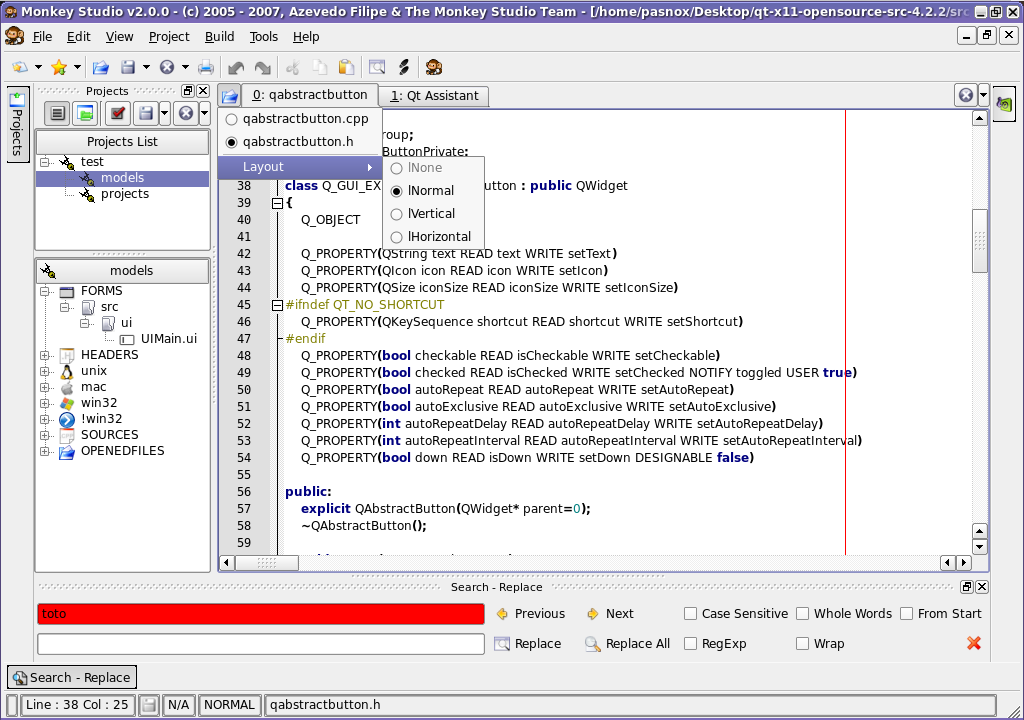Viewport: 1024px width, 720px height.
Task: Click the cut scissors icon
Action: pyautogui.click(x=293, y=67)
